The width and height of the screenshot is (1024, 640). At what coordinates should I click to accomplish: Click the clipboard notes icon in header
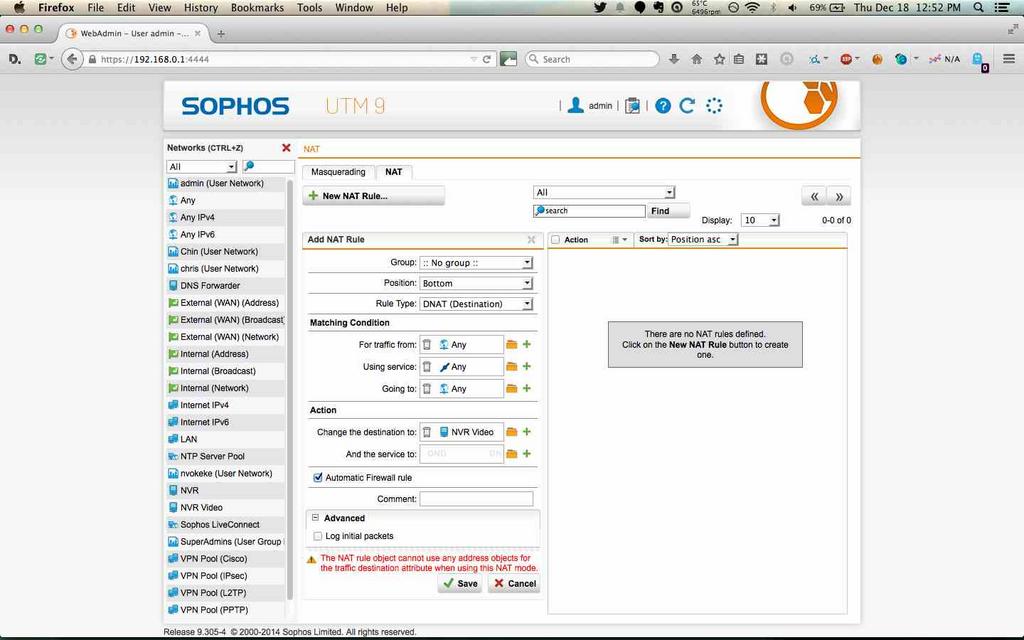point(632,106)
